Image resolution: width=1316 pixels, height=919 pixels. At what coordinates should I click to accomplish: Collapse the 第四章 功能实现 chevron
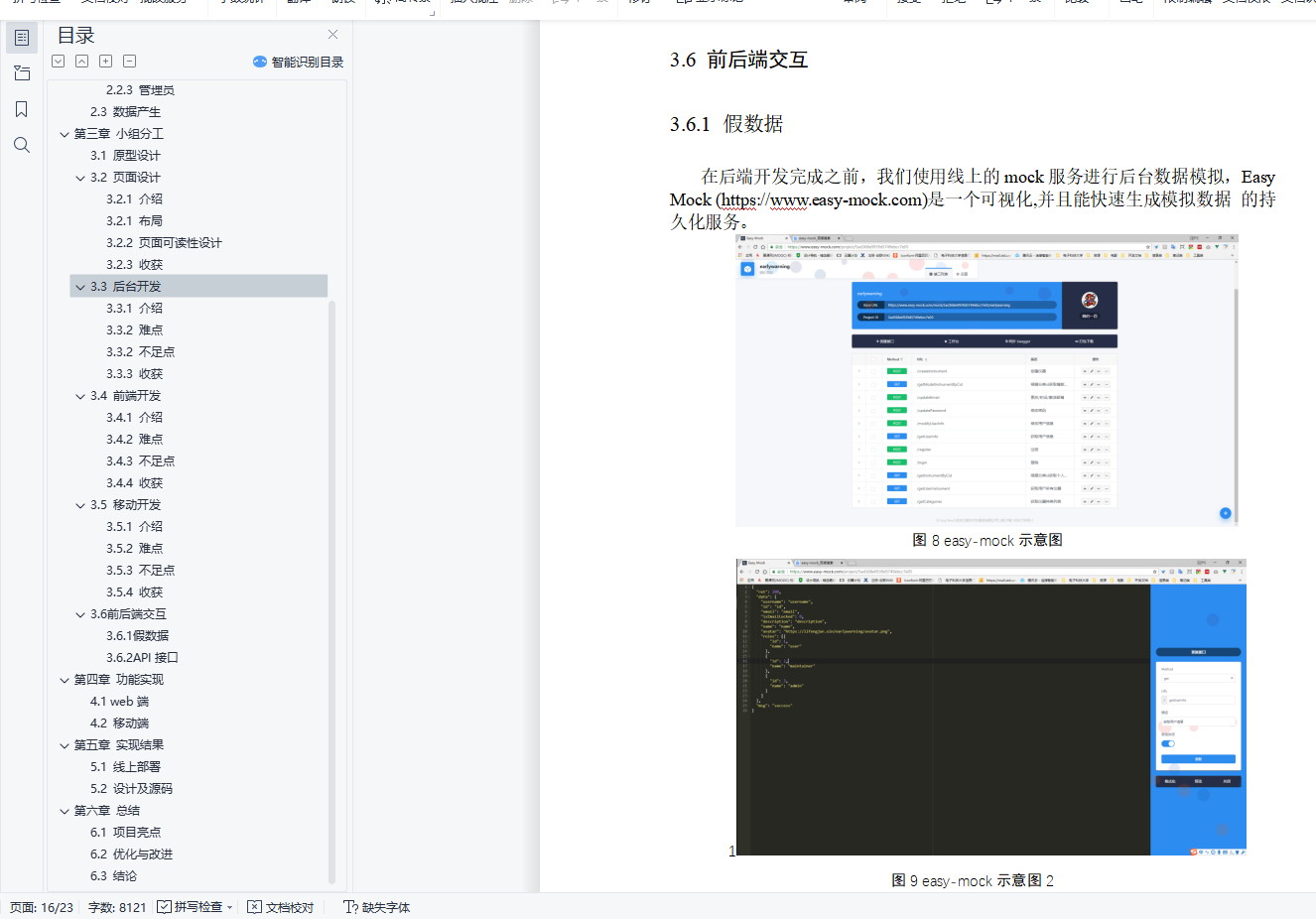tap(65, 680)
